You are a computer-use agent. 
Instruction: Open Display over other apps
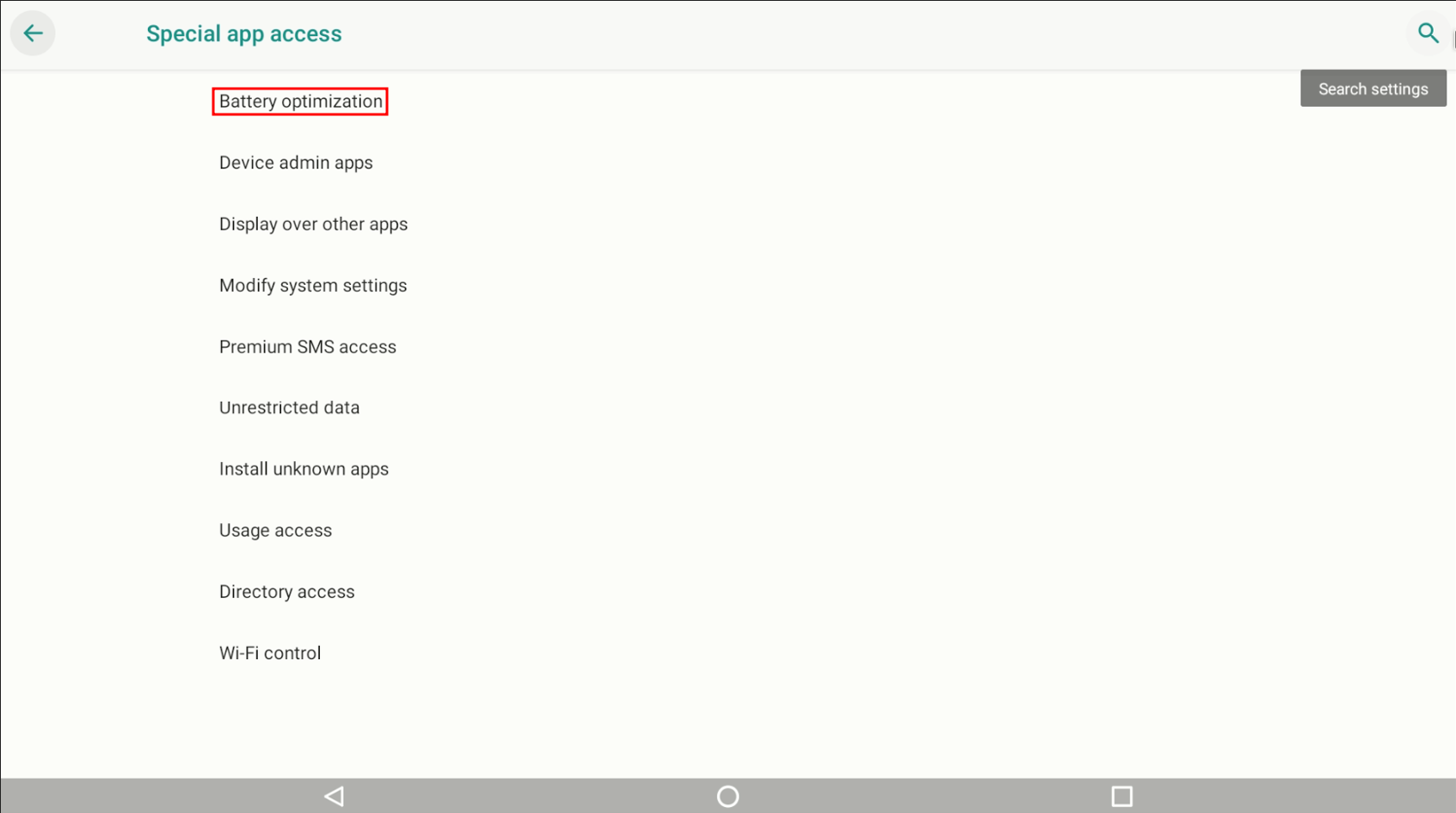[313, 225]
